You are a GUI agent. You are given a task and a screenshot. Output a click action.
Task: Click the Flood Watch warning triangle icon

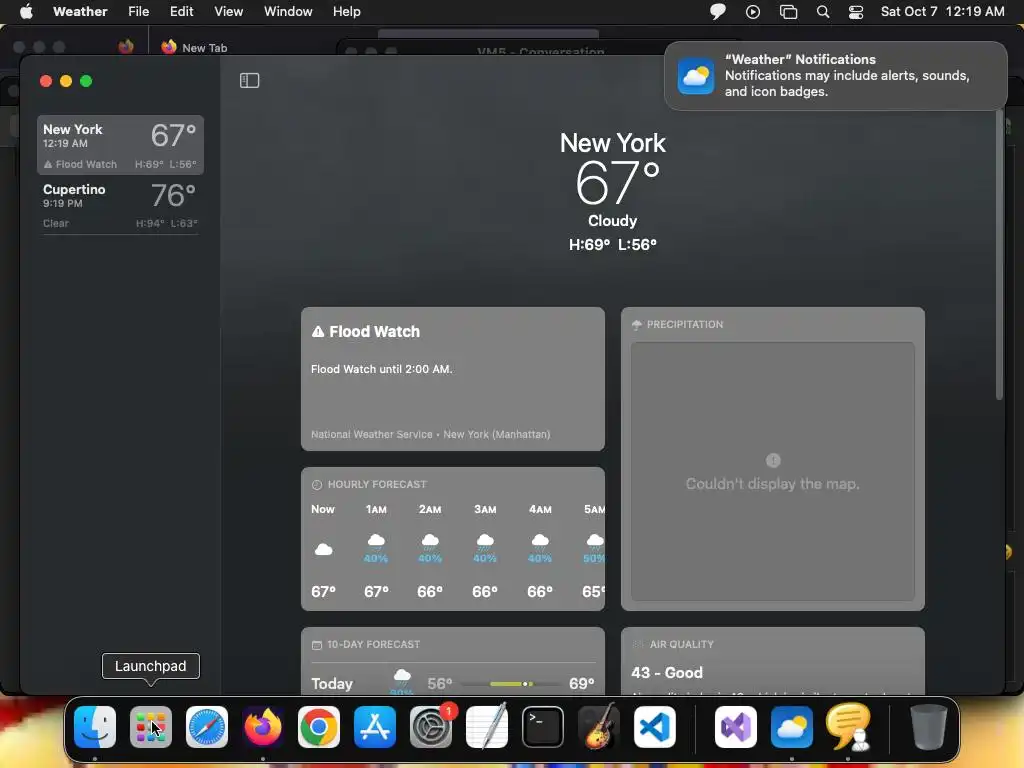tap(318, 332)
